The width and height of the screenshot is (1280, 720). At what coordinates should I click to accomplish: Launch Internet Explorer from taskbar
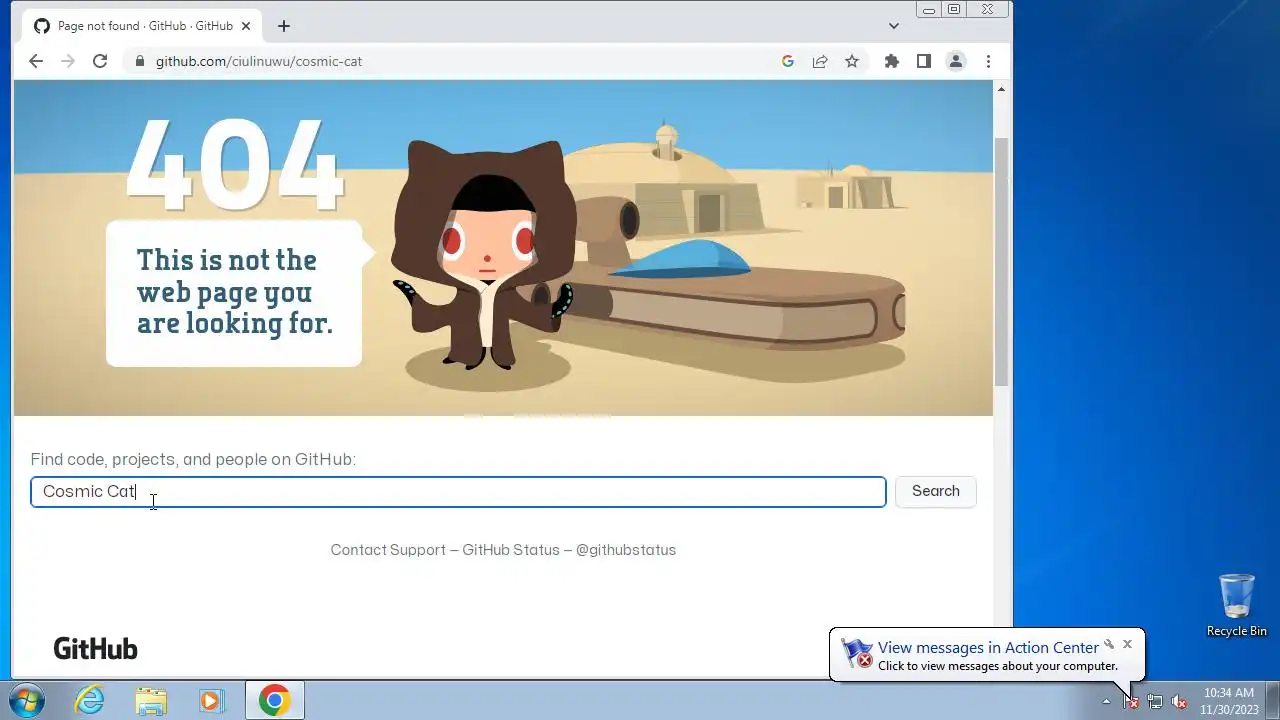(90, 700)
